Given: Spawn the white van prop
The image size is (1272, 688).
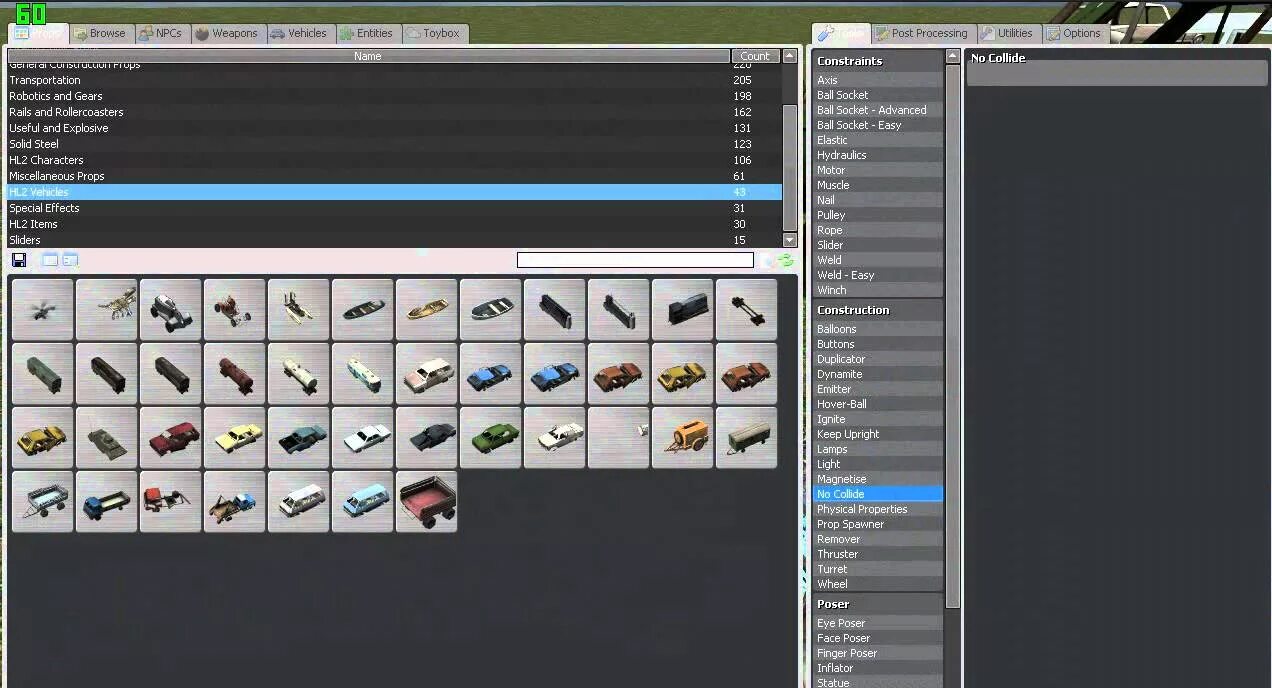Looking at the screenshot, I should (x=299, y=502).
